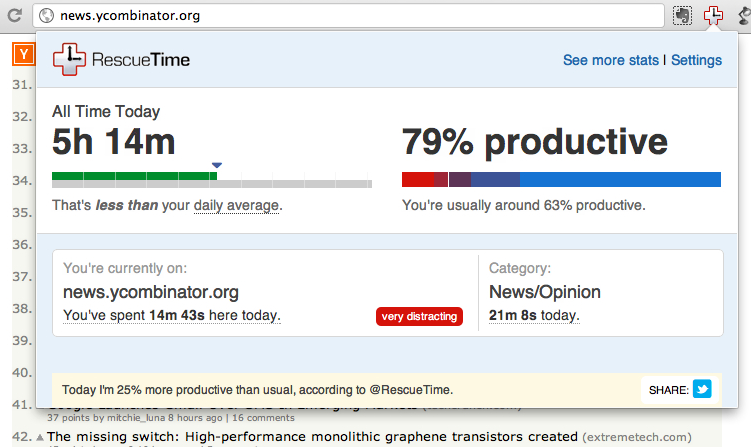Click the blue segment of productivity bar
The width and height of the screenshot is (751, 447).
620,180
